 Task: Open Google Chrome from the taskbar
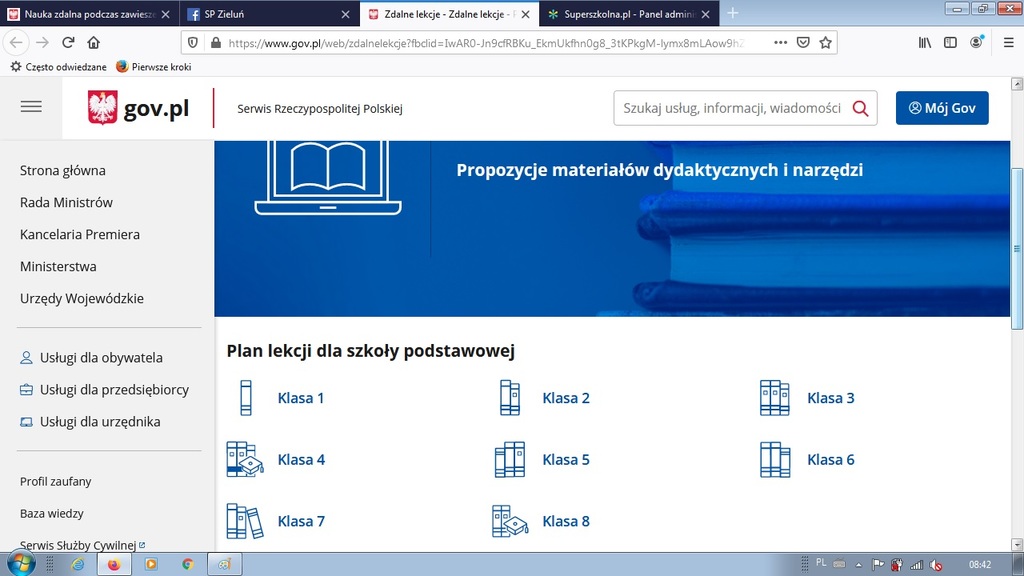(x=187, y=564)
